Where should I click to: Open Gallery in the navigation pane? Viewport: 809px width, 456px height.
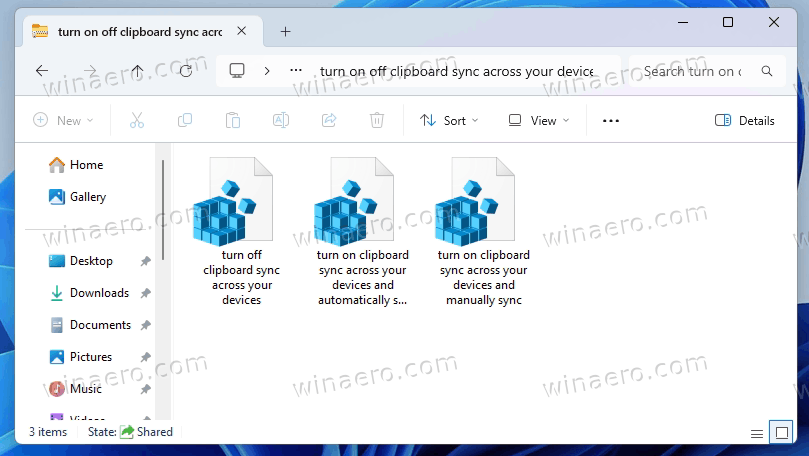pos(77,197)
